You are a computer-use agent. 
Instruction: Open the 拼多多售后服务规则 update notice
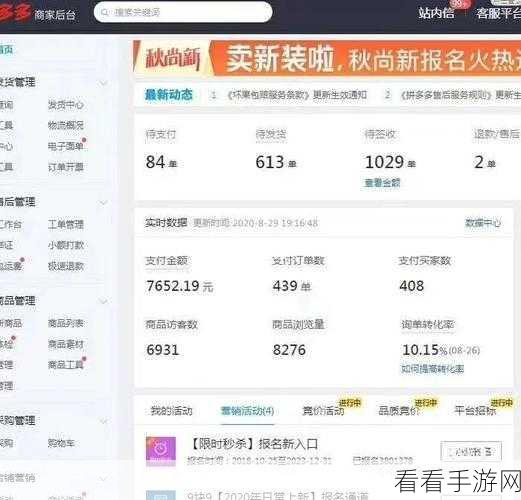[460, 95]
